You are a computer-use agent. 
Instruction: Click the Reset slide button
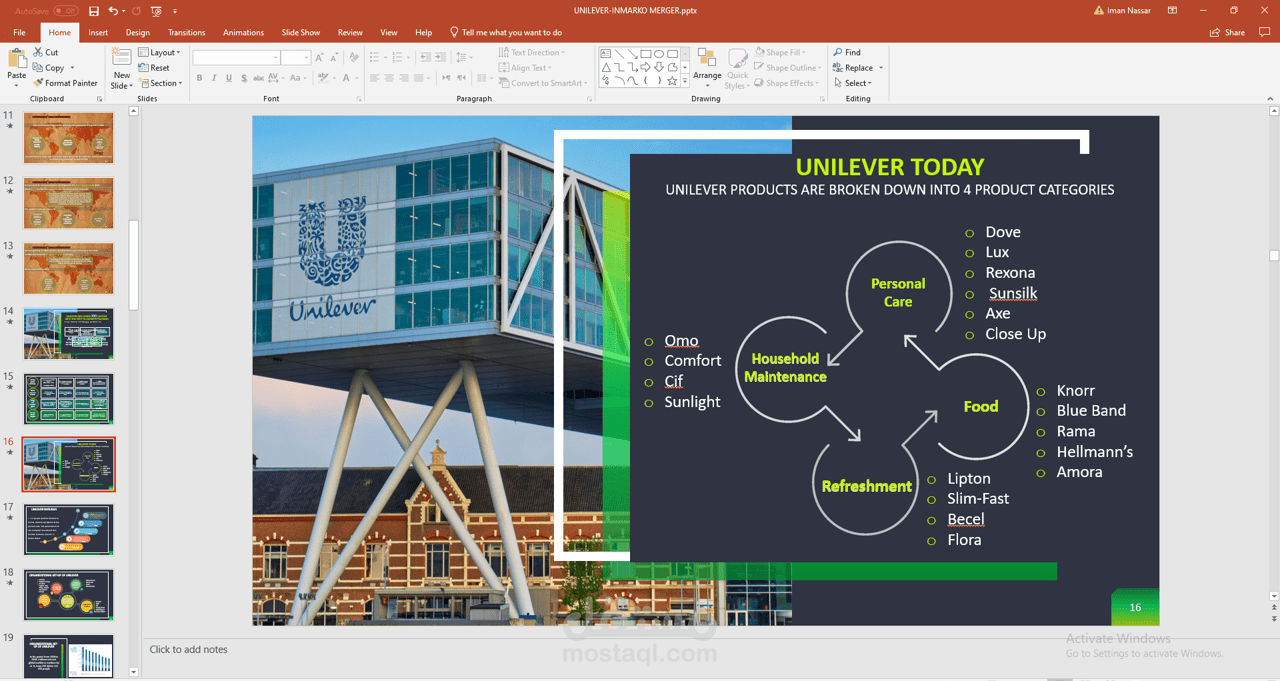[x=154, y=68]
